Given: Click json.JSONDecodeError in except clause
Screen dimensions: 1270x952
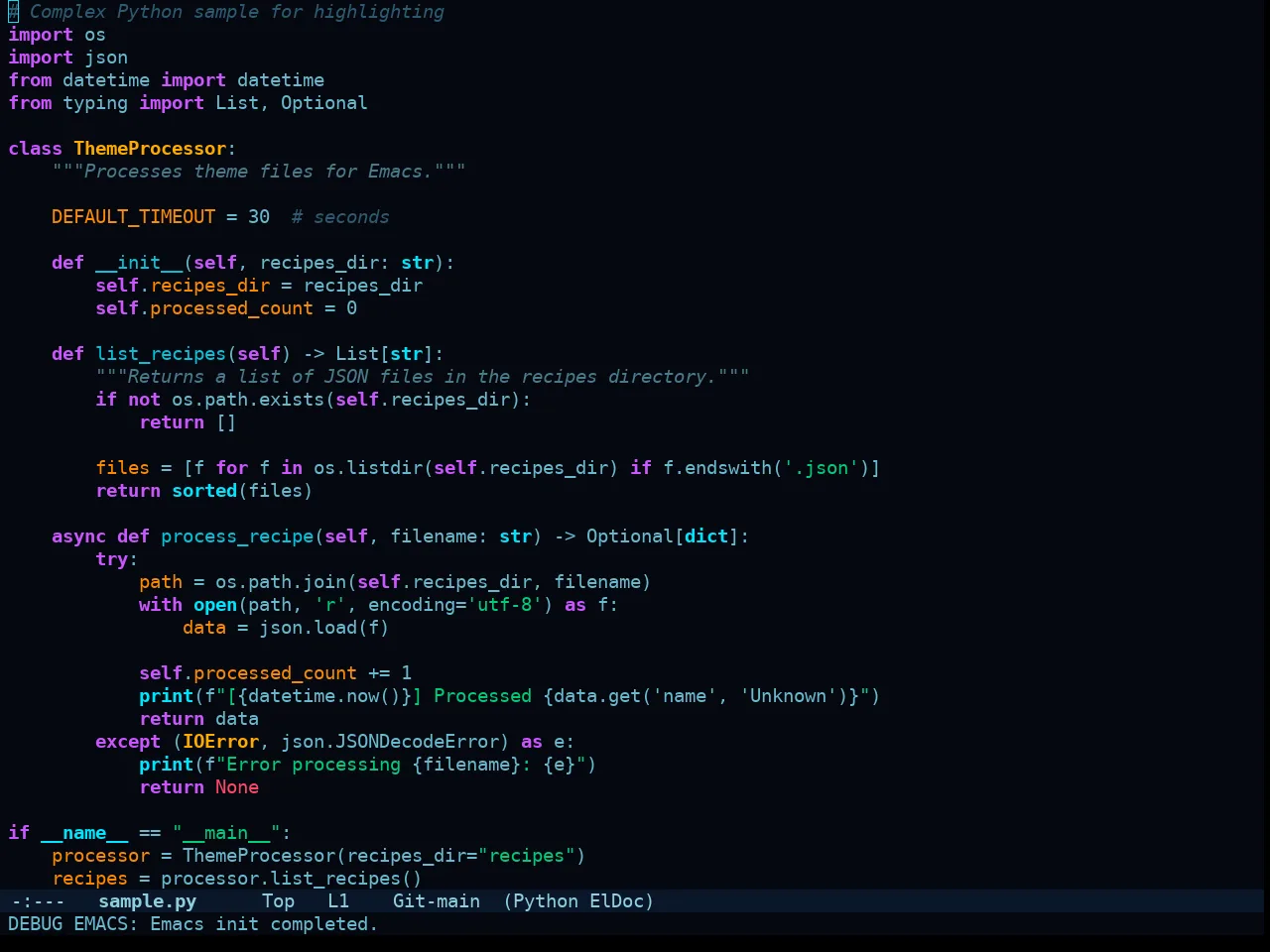Looking at the screenshot, I should tap(390, 742).
